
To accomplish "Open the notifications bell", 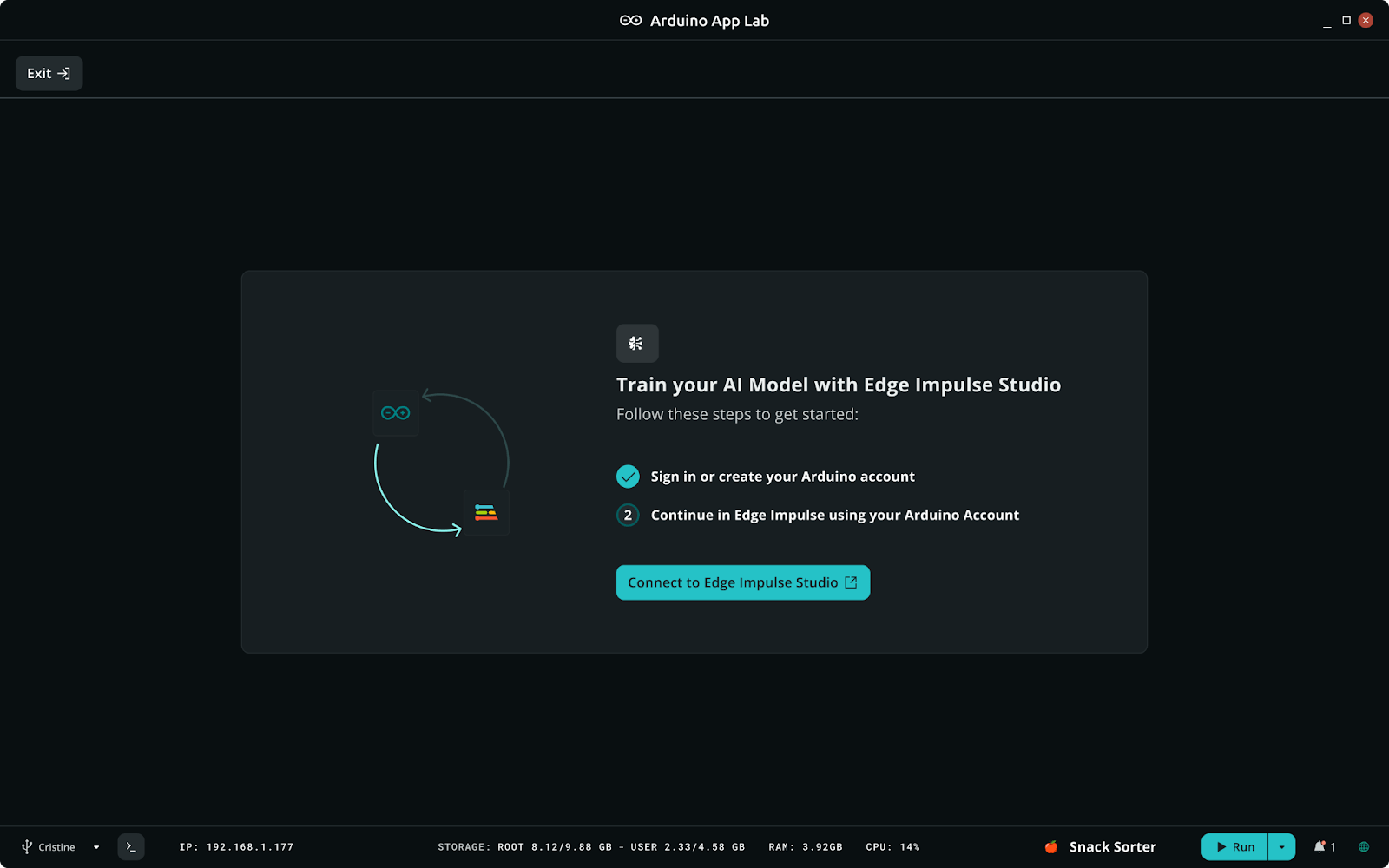I will 1320,846.
